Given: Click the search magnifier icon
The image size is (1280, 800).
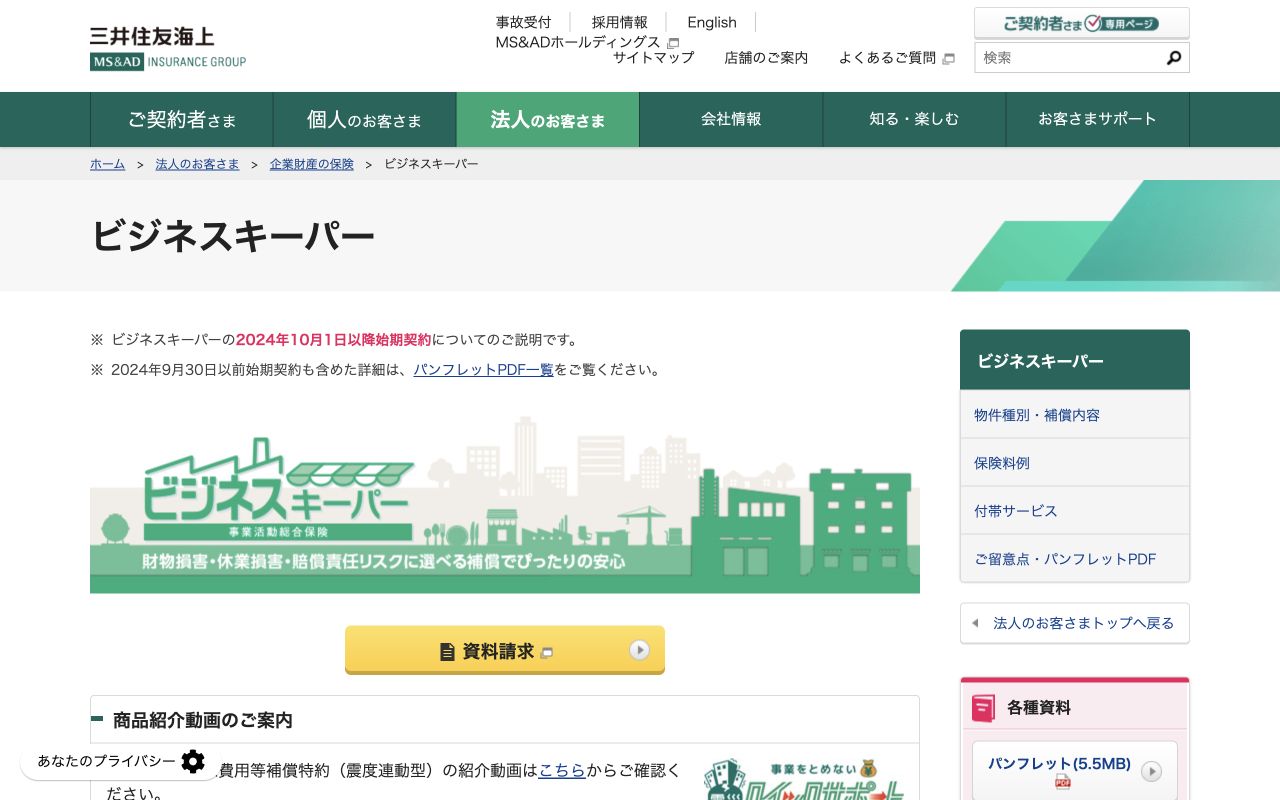Looking at the screenshot, I should 1174,58.
